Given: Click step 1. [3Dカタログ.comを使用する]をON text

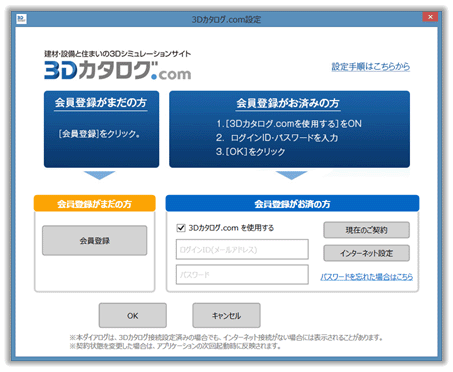Looking at the screenshot, I should pos(289,124).
